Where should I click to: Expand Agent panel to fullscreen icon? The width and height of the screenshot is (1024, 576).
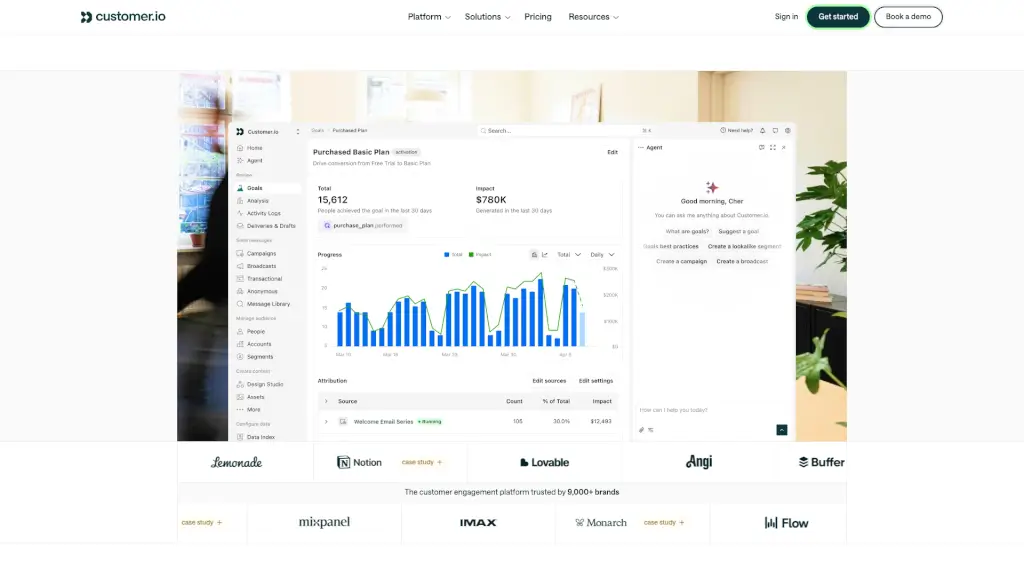773,148
